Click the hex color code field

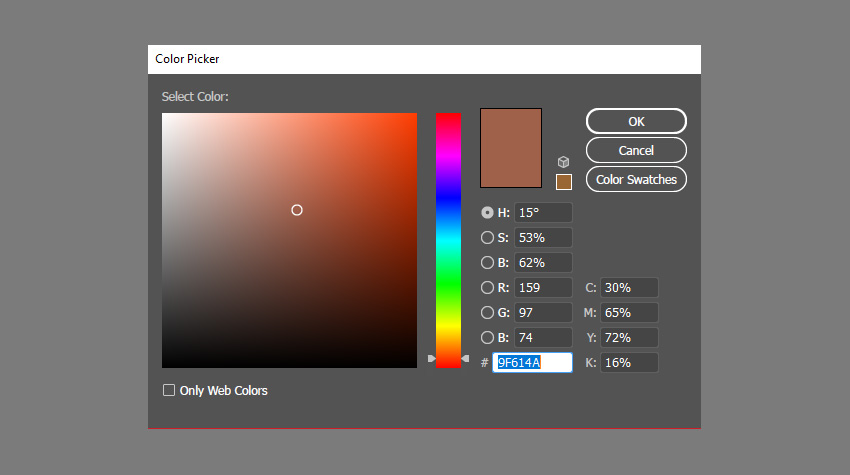[x=532, y=363]
